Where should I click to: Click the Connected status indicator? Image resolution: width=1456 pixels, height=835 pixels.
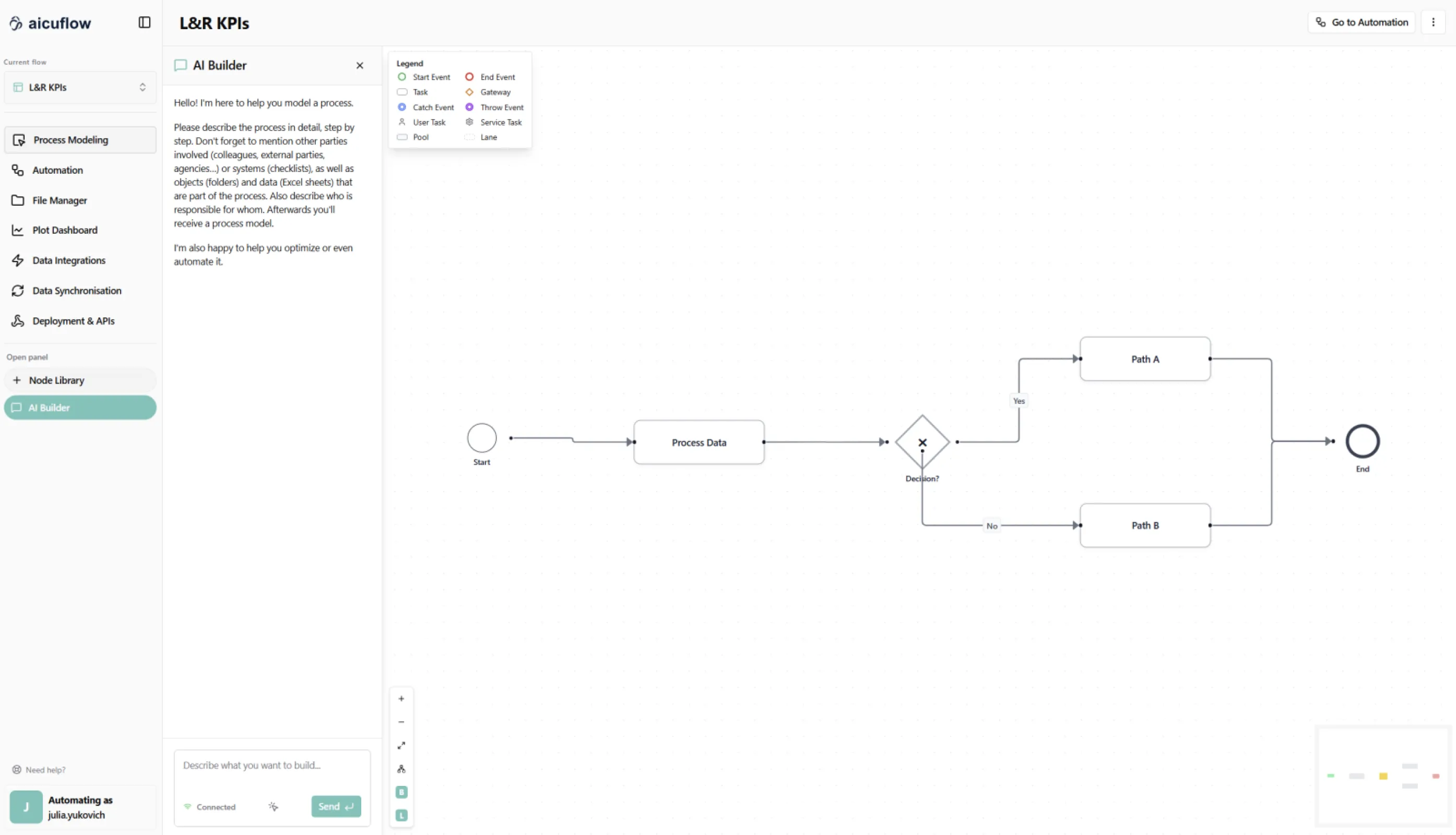click(209, 807)
